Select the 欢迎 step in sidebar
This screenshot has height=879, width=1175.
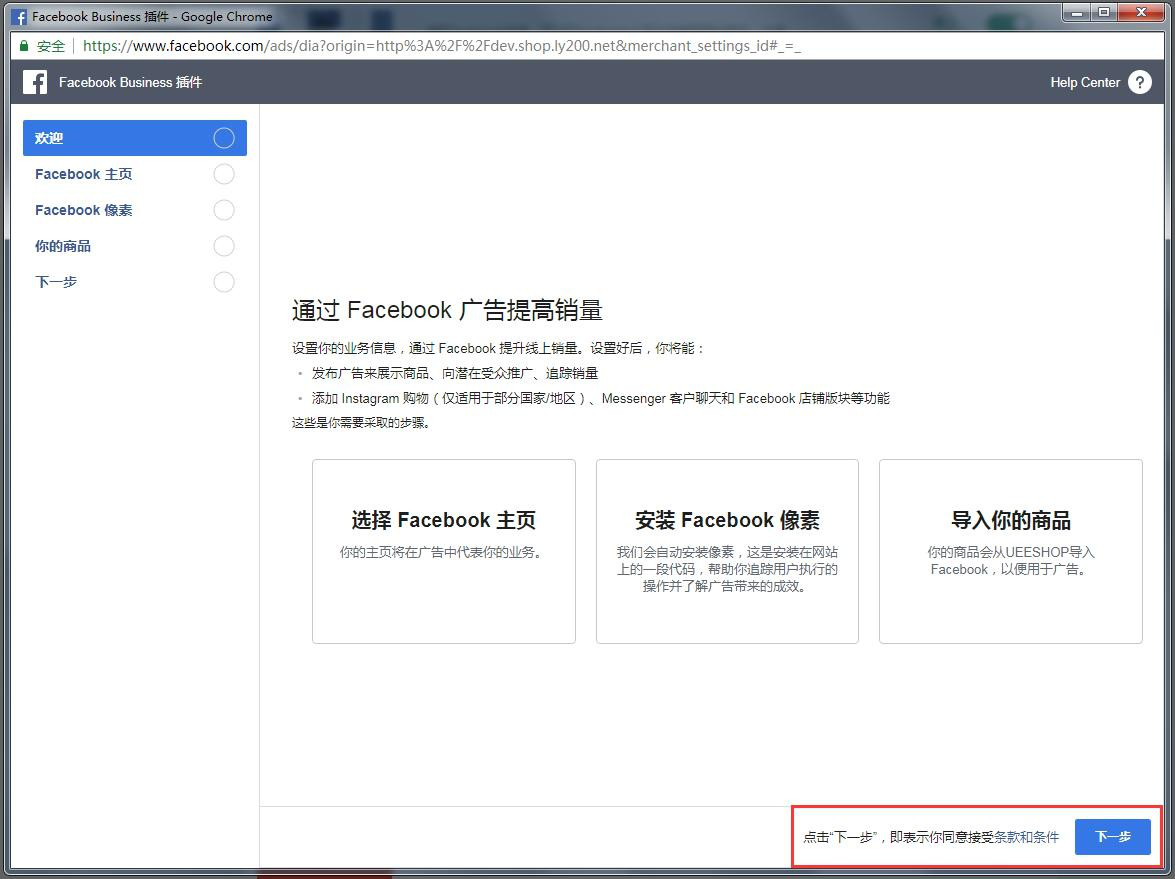click(135, 138)
